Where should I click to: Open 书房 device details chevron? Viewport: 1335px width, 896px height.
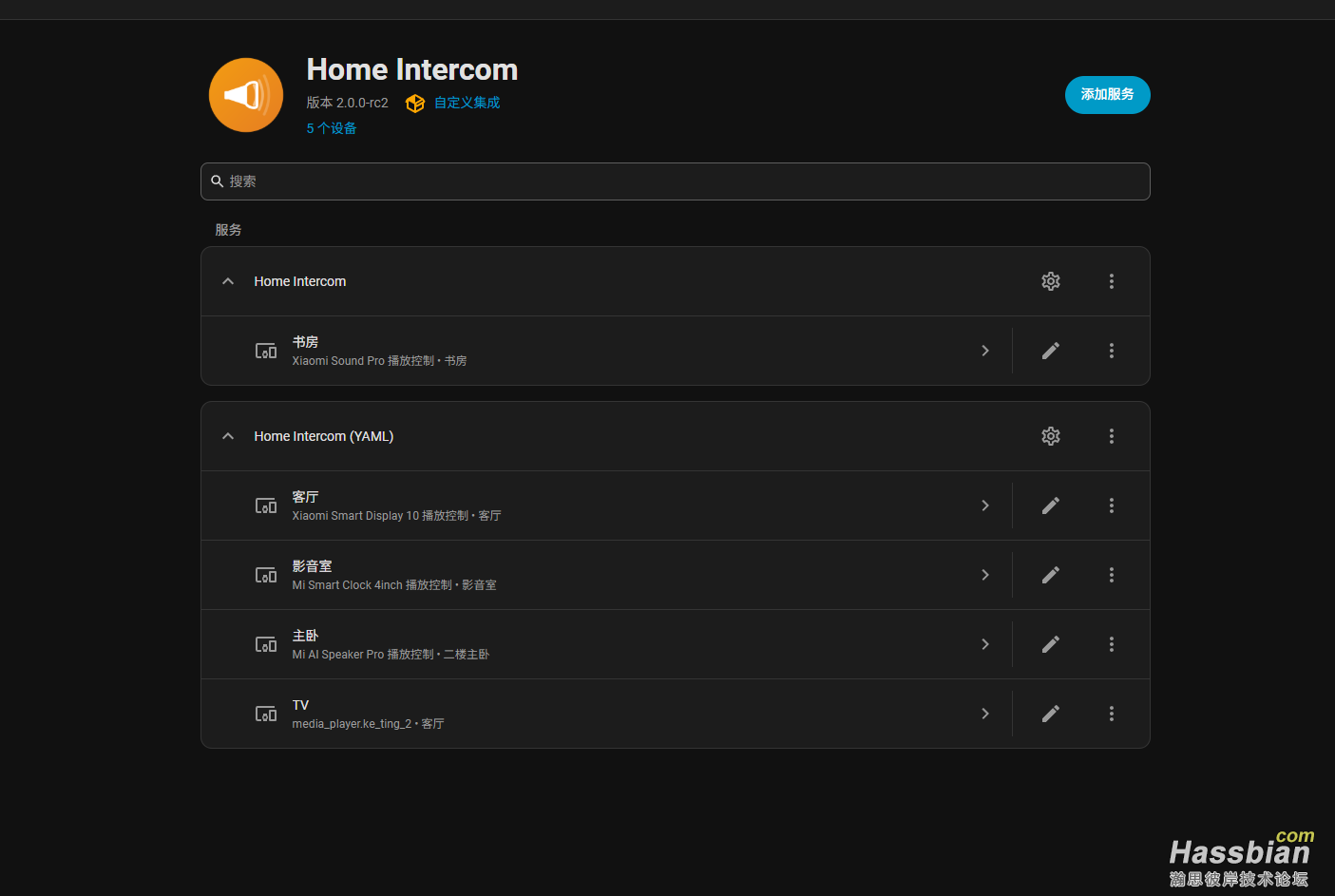(x=985, y=351)
